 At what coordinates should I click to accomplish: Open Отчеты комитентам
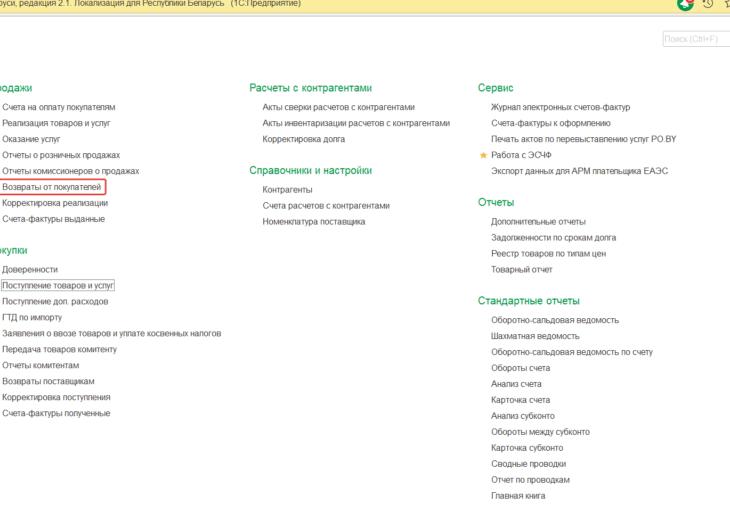coord(41,365)
